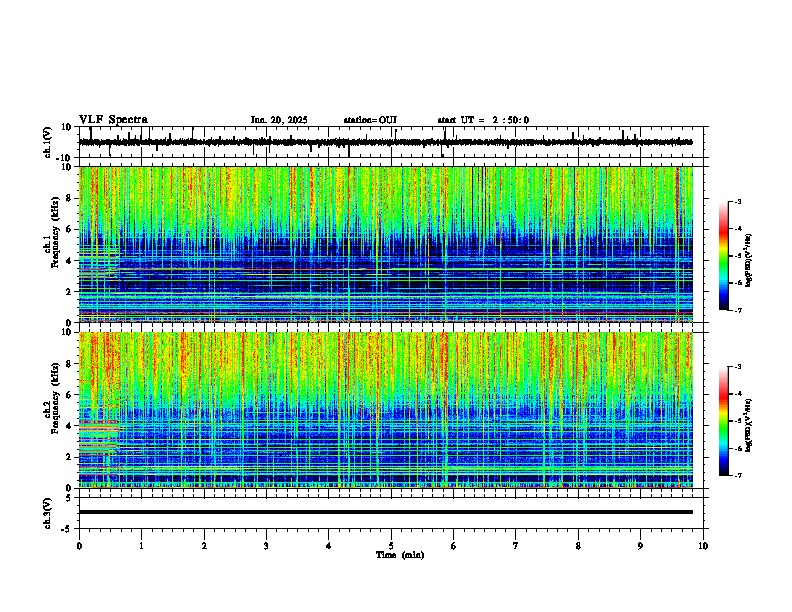The image size is (792, 612).
Task: Click the ch.2 "Frequency (kHz)" axis label
Action: tap(55, 398)
